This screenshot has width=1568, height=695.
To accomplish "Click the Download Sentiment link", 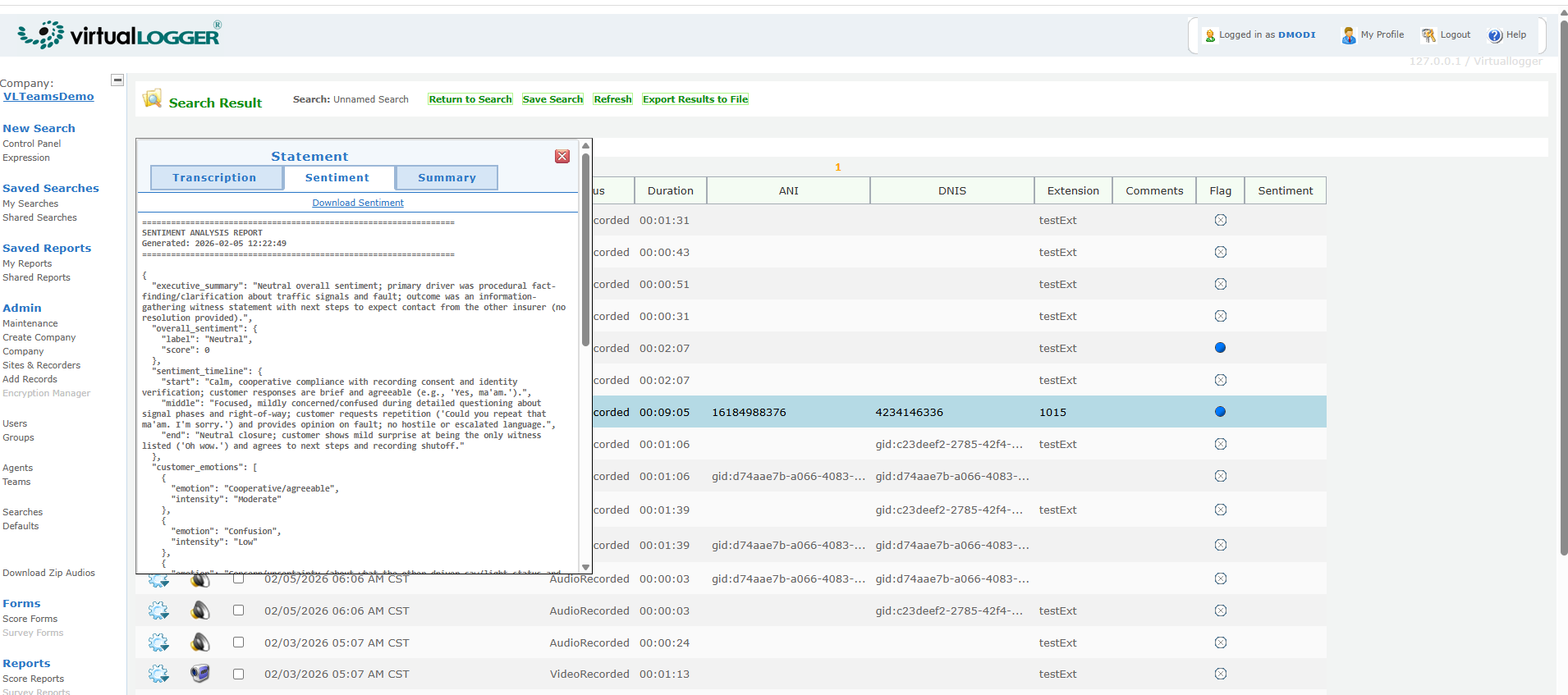I will tap(358, 203).
